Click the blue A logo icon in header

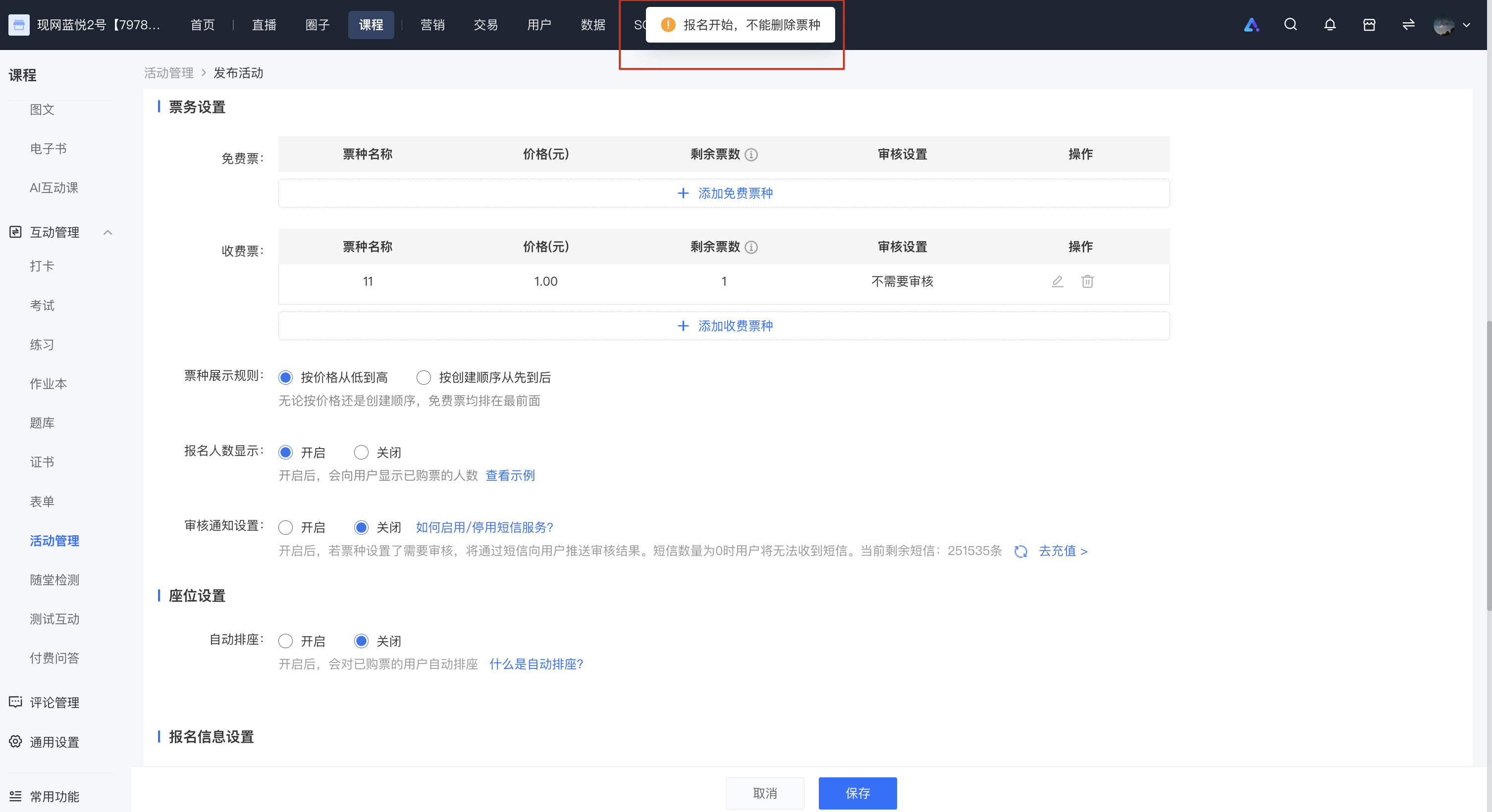(x=1251, y=24)
